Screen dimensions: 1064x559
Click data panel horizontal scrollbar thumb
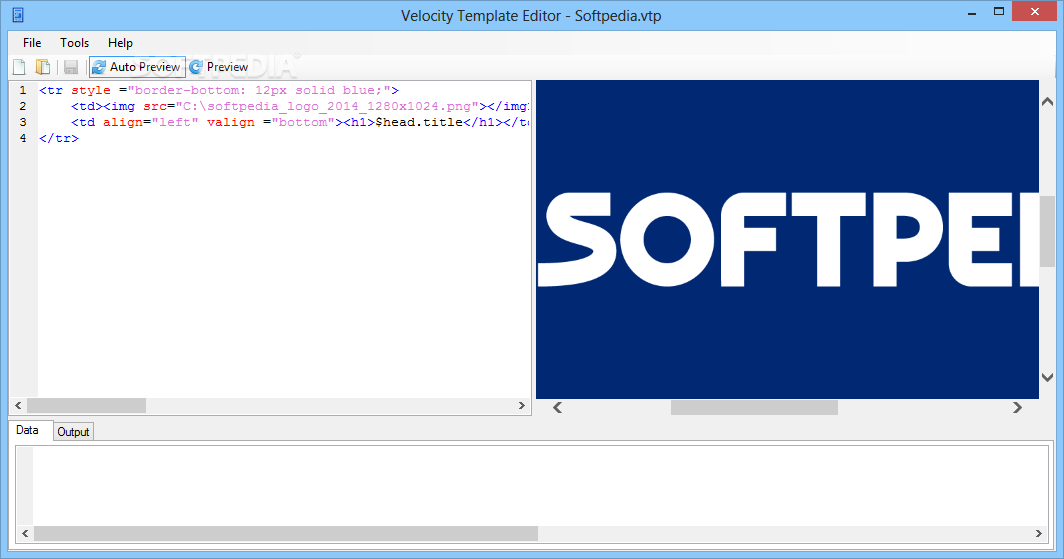pyautogui.click(x=286, y=533)
